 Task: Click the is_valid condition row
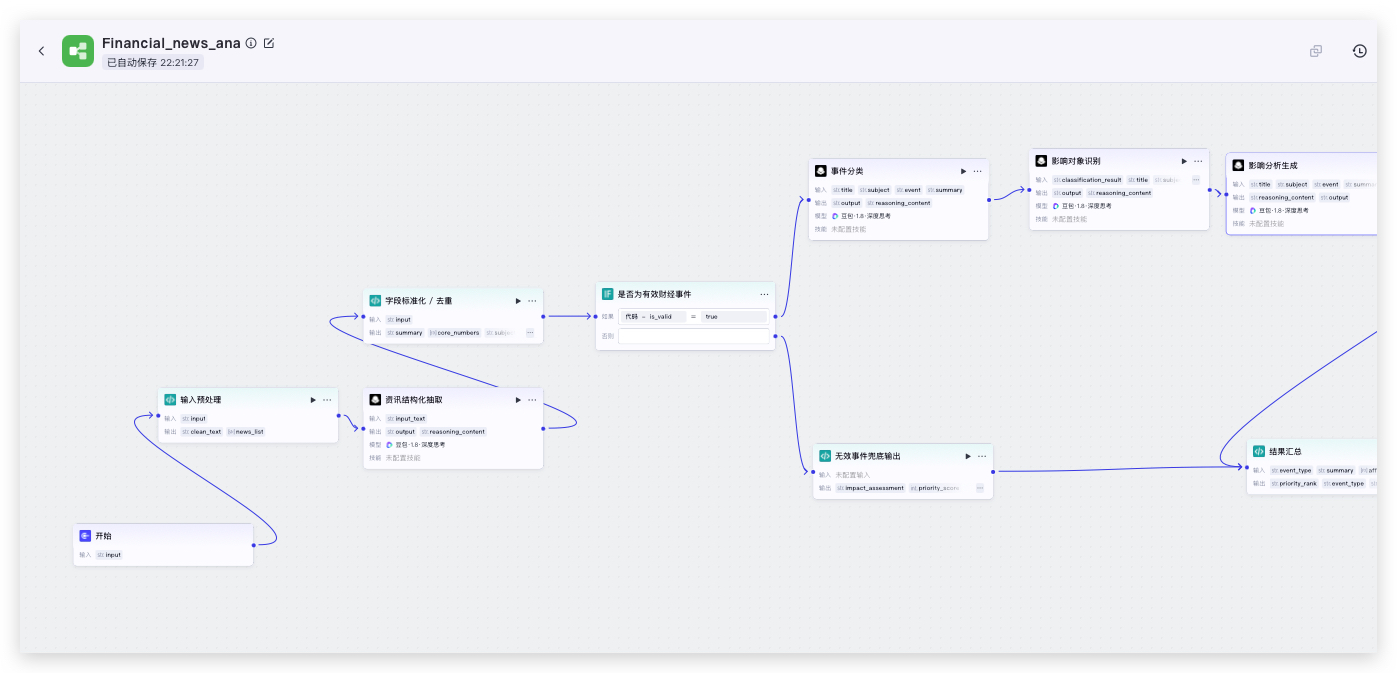pos(694,316)
